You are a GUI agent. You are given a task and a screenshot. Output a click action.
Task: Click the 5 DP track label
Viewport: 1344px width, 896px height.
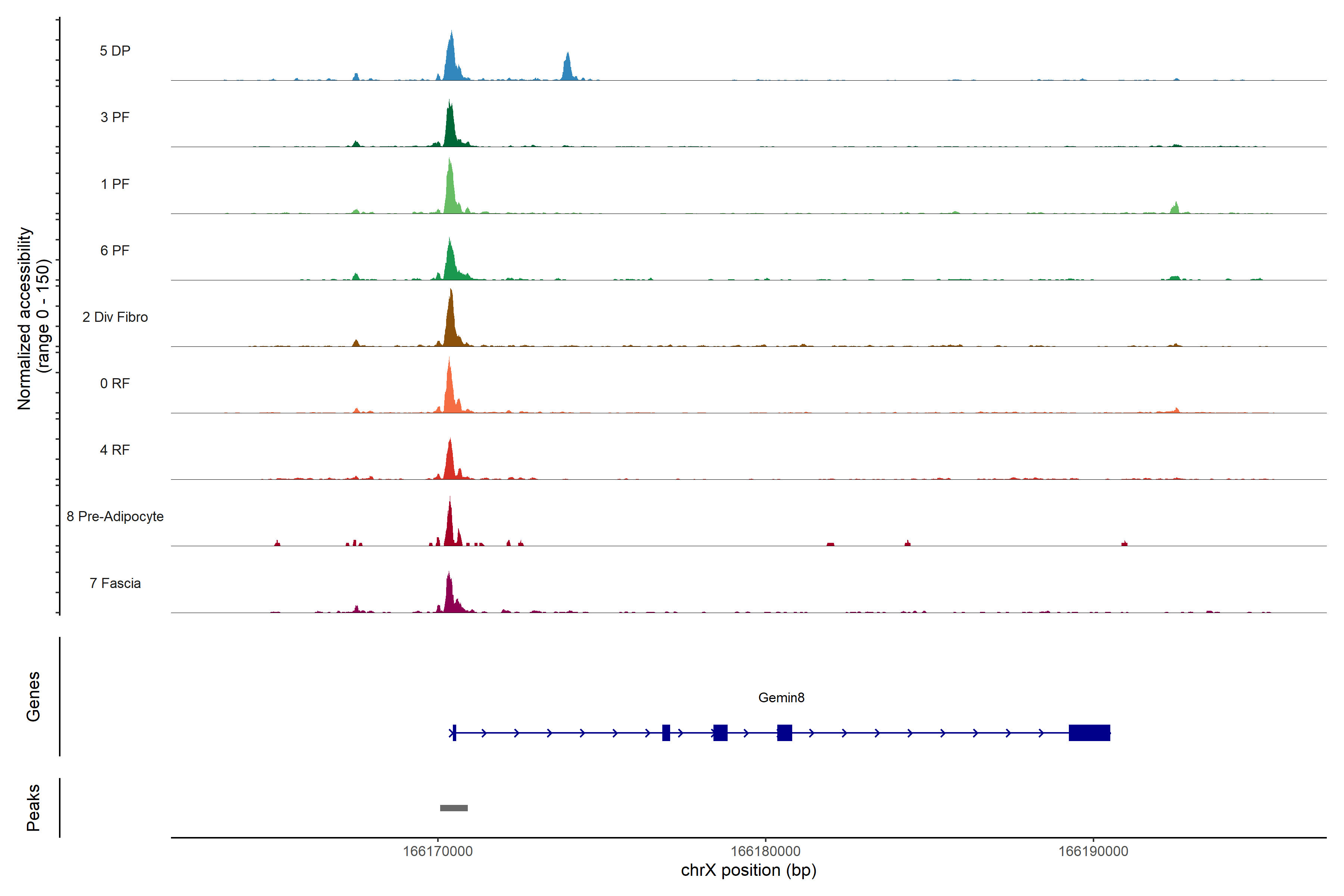[x=115, y=51]
